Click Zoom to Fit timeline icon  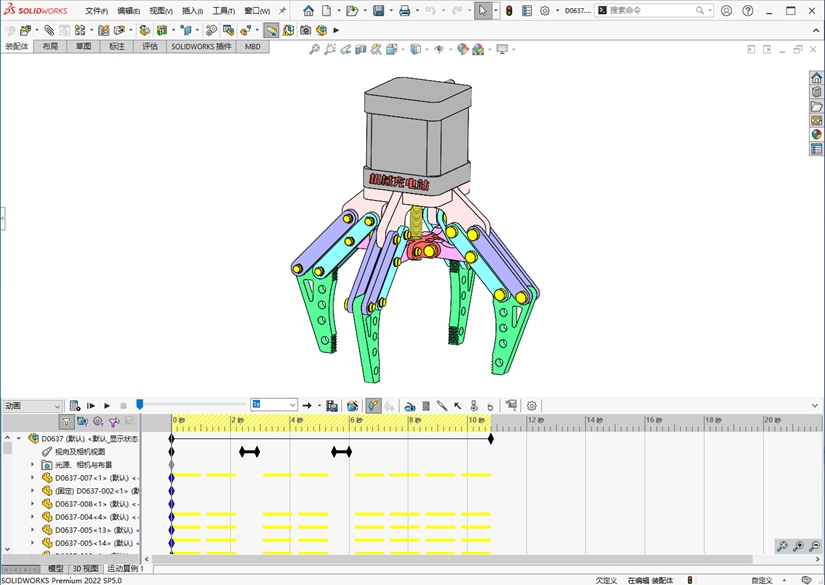[783, 547]
